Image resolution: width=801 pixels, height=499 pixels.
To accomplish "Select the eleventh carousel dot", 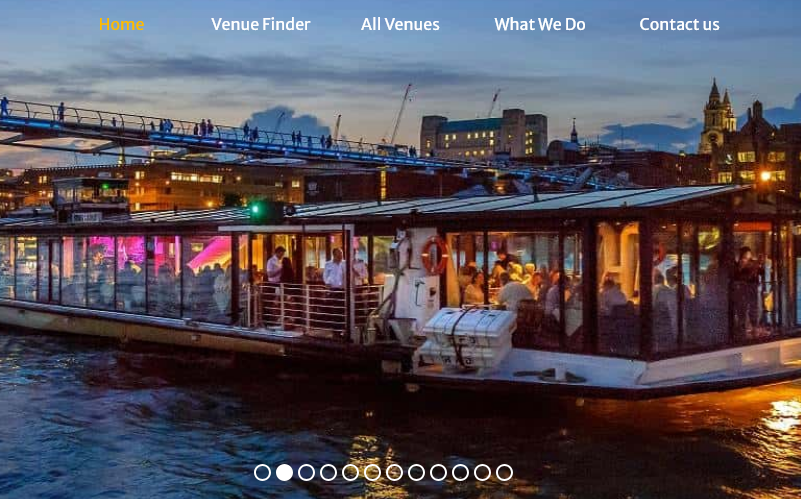I will (x=482, y=472).
